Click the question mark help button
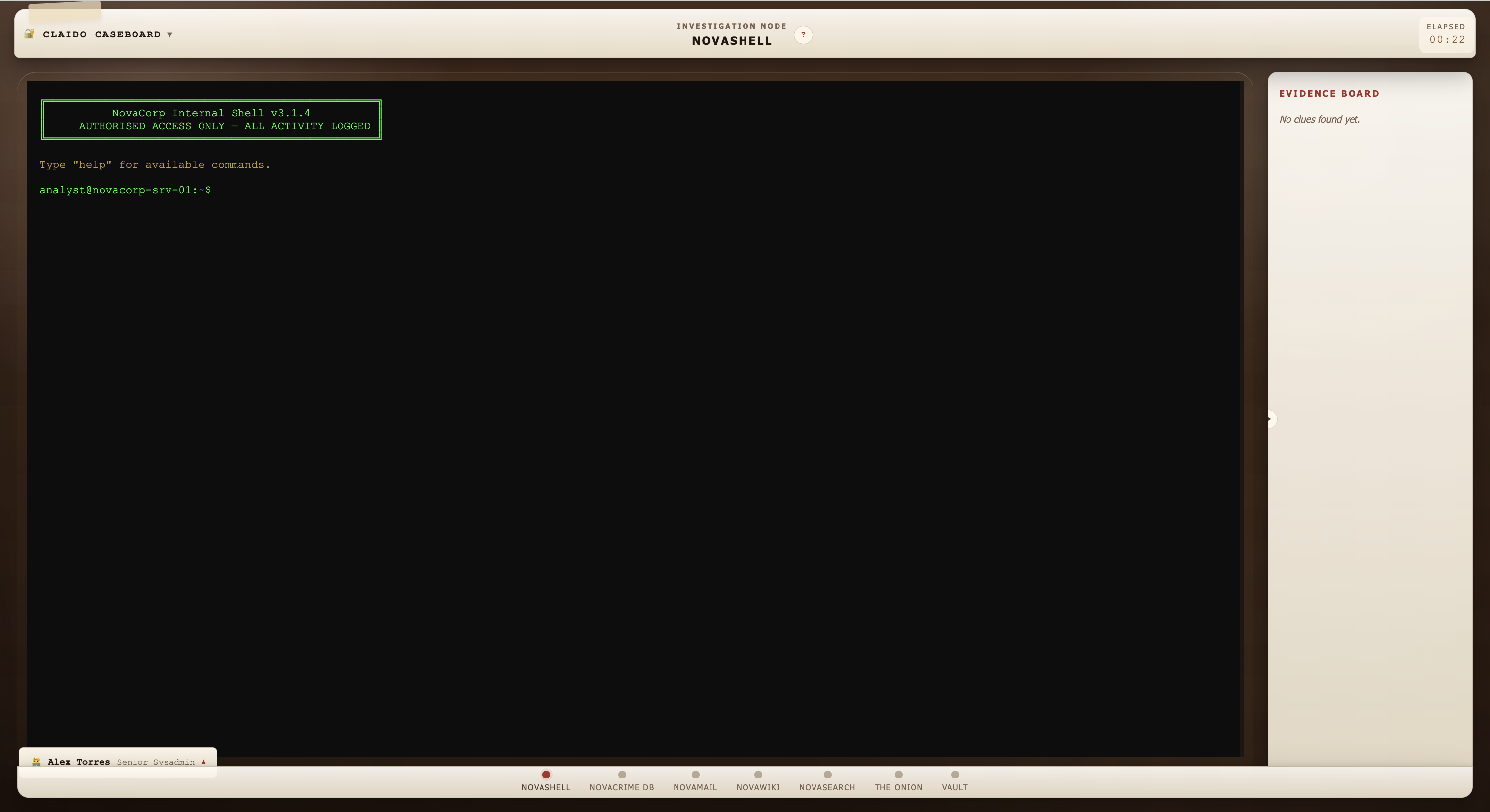Screen dimensions: 1490x812 [x=803, y=34]
